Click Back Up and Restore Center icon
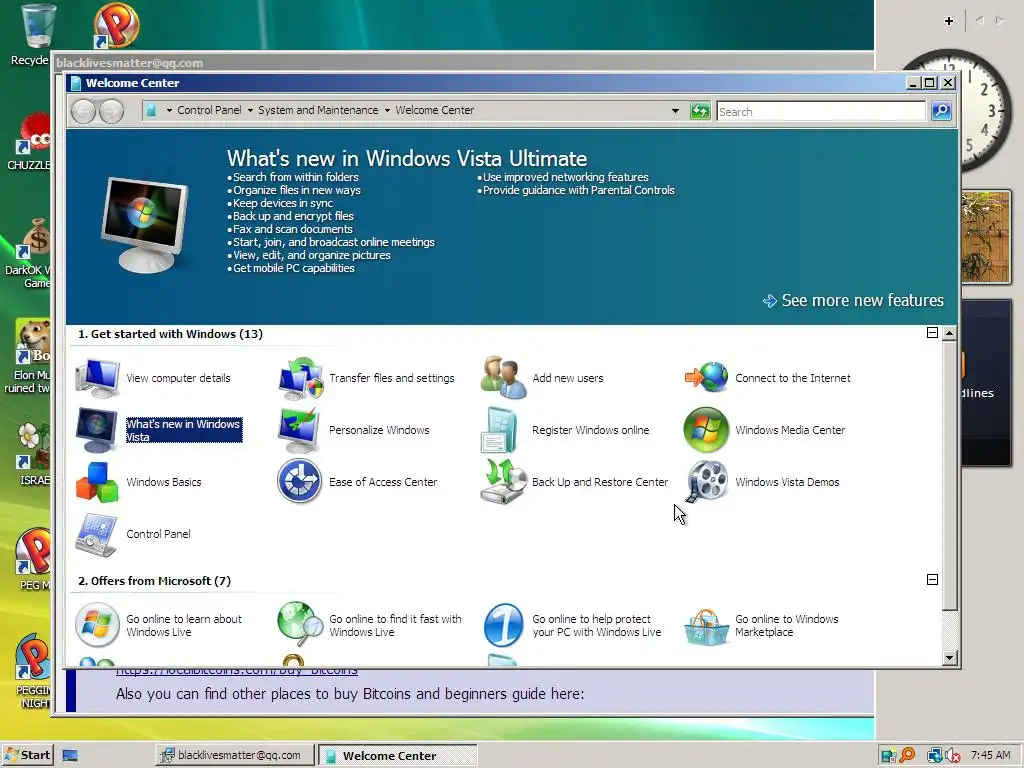This screenshot has height=768, width=1024. (x=504, y=481)
